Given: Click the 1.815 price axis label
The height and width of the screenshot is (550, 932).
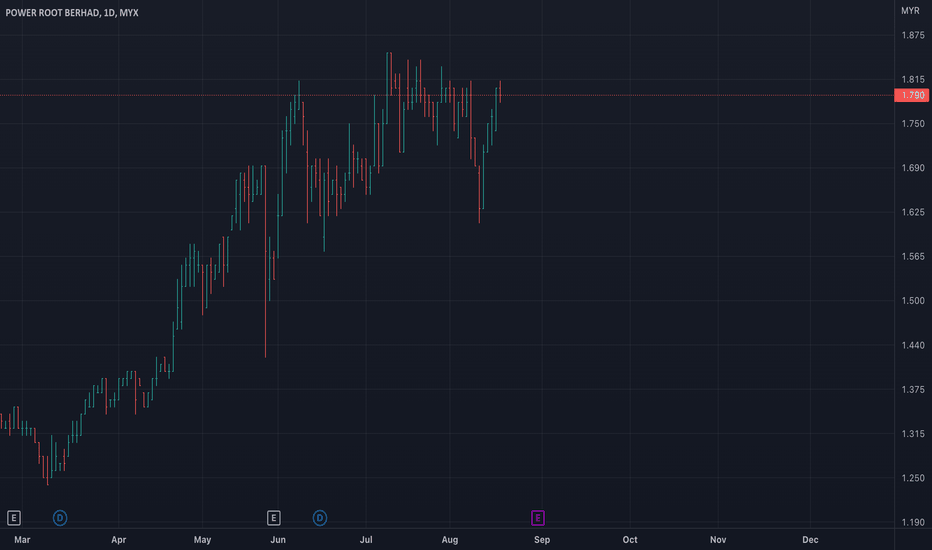Looking at the screenshot, I should point(913,80).
